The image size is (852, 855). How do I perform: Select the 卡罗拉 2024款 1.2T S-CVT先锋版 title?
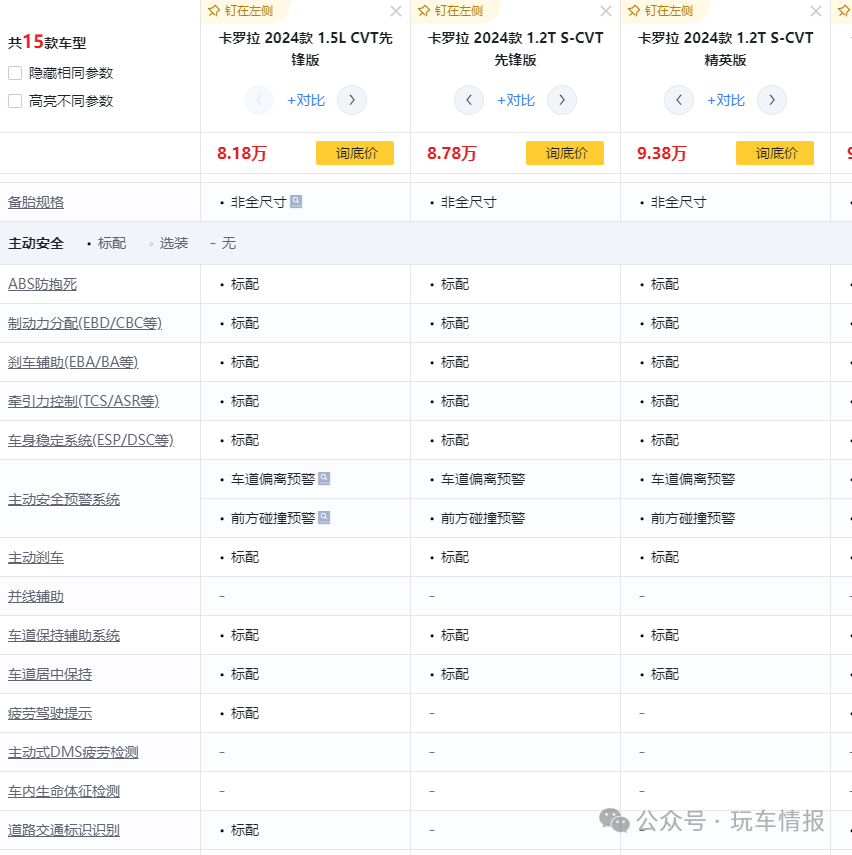515,49
